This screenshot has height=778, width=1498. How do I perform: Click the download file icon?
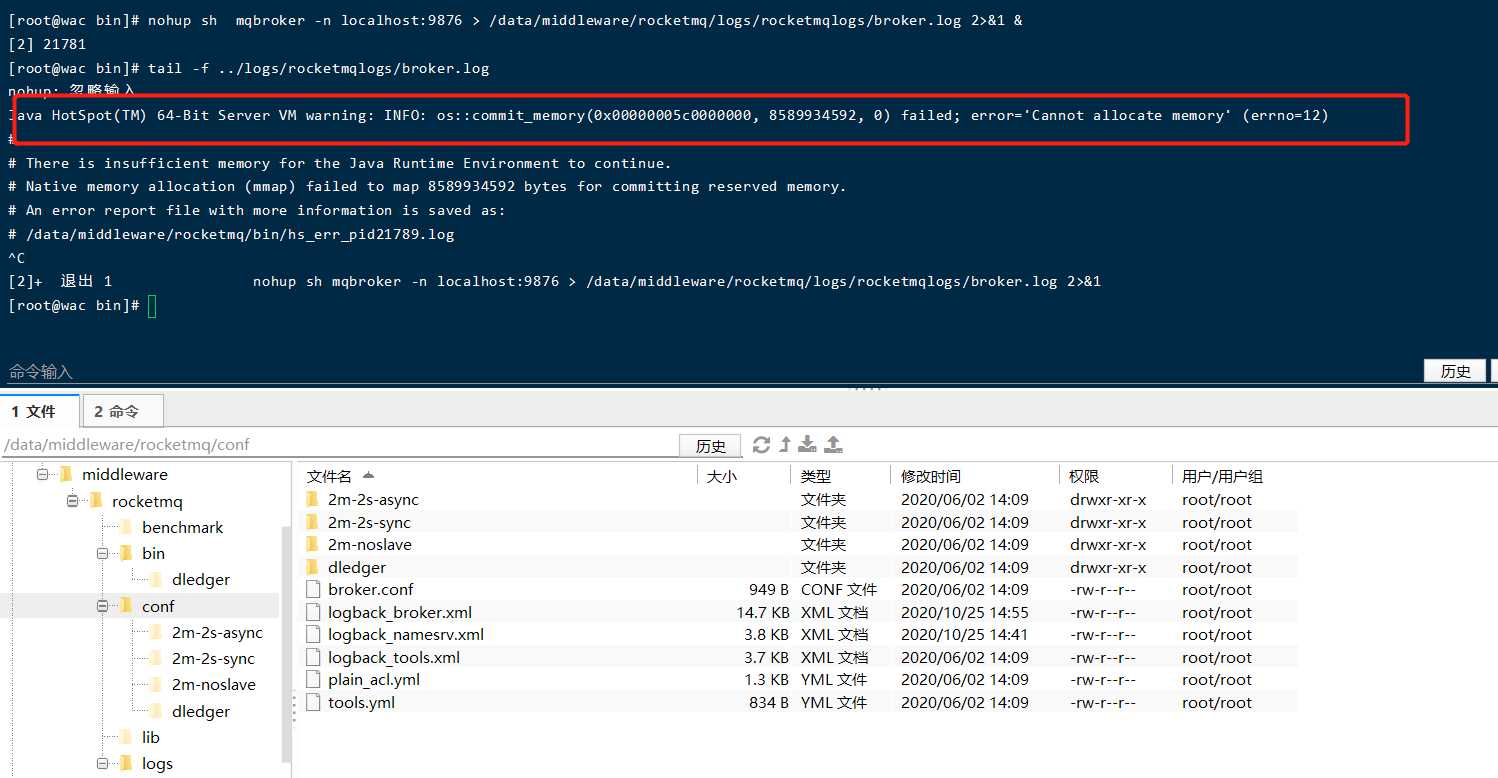808,445
